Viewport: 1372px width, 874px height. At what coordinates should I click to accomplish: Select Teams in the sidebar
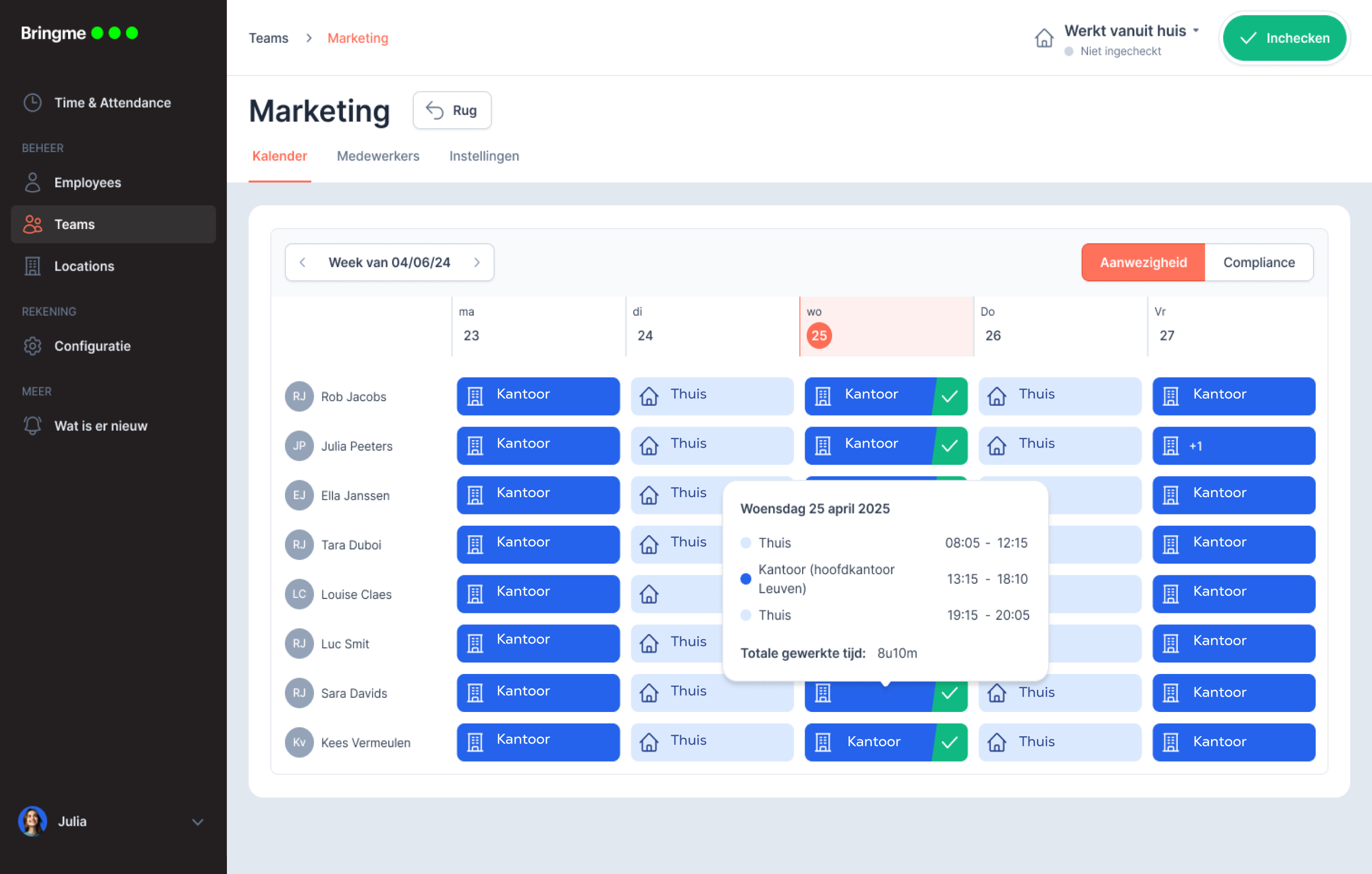(113, 224)
